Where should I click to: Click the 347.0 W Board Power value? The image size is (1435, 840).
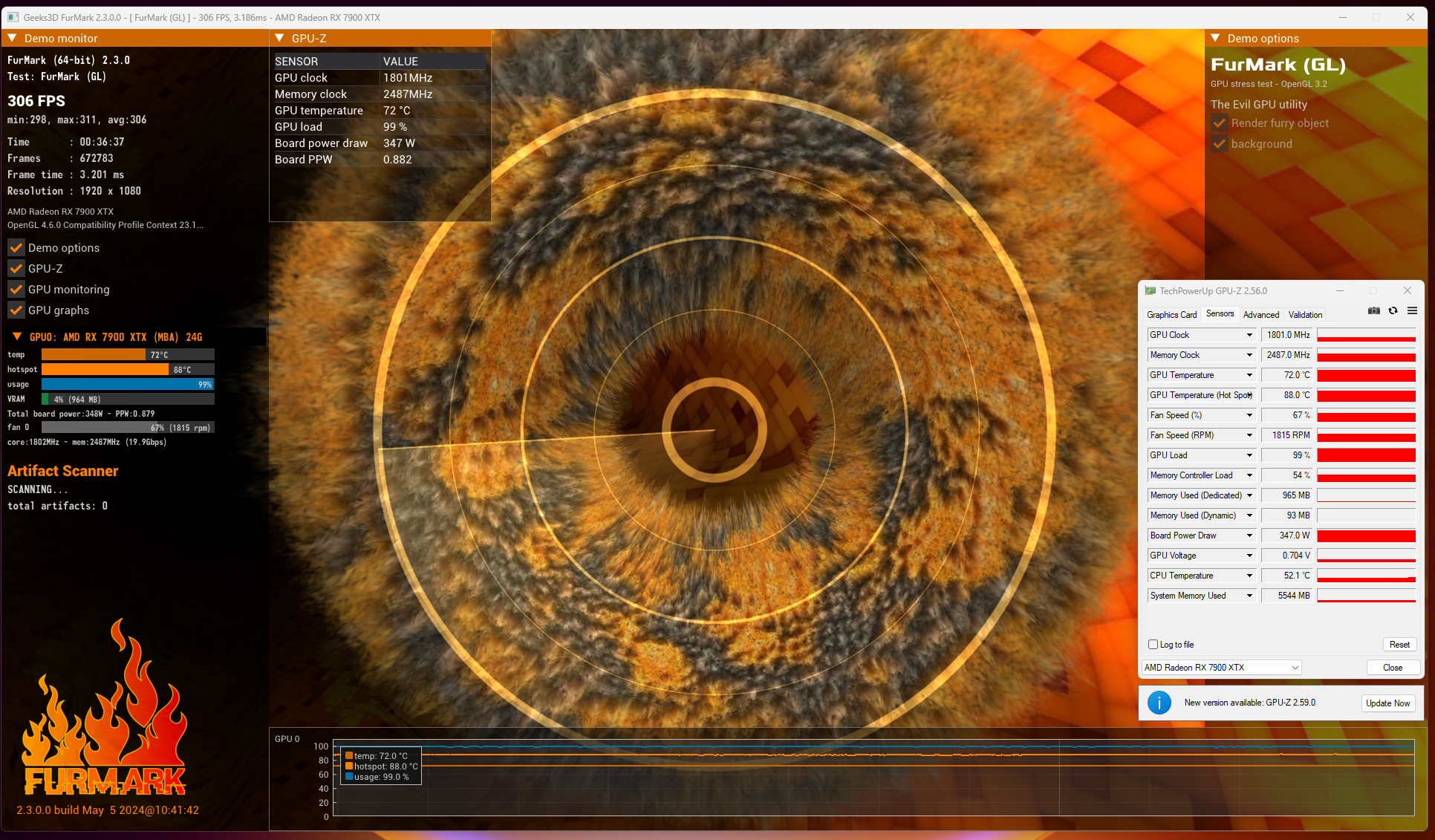coord(1287,535)
